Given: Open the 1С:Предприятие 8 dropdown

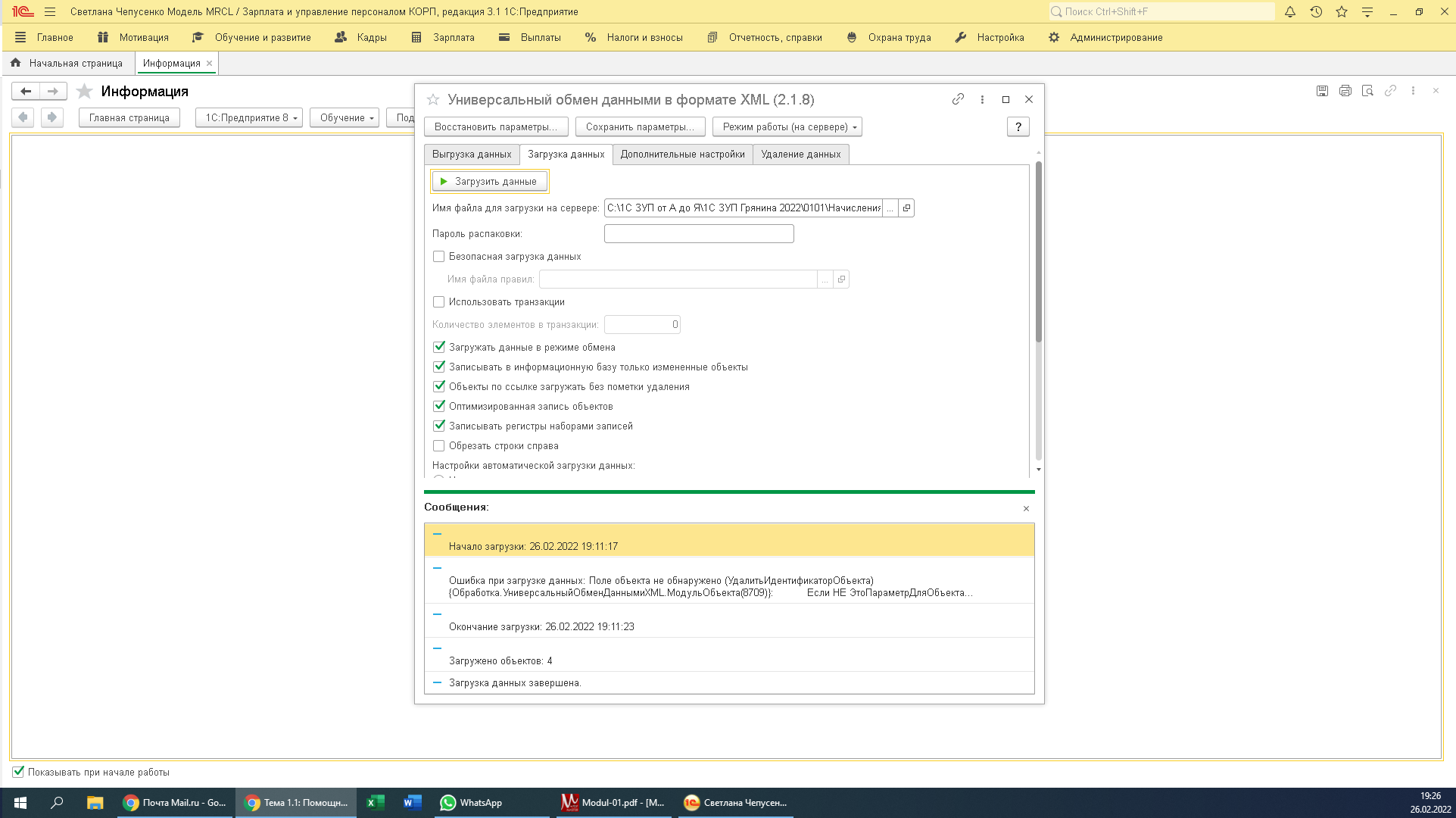Looking at the screenshot, I should 249,118.
